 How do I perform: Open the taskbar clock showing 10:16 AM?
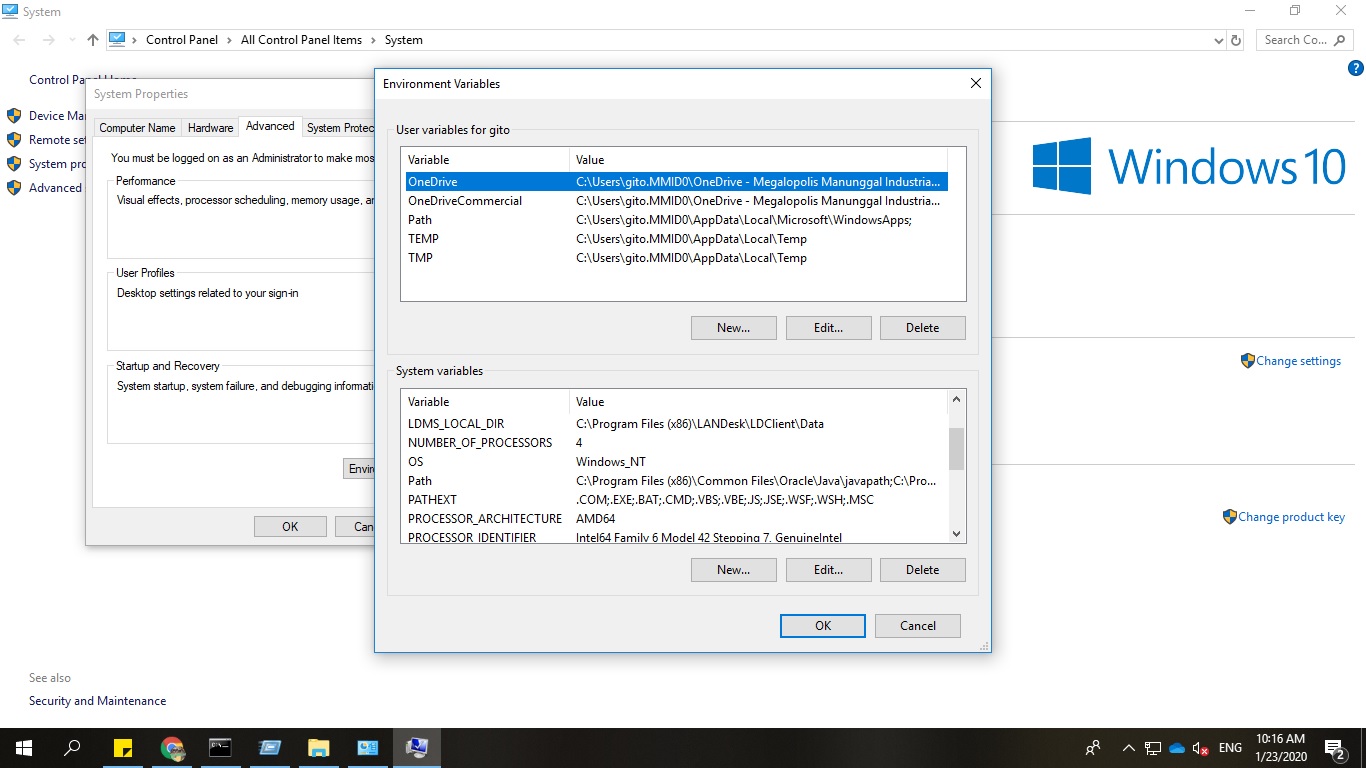(x=1280, y=748)
